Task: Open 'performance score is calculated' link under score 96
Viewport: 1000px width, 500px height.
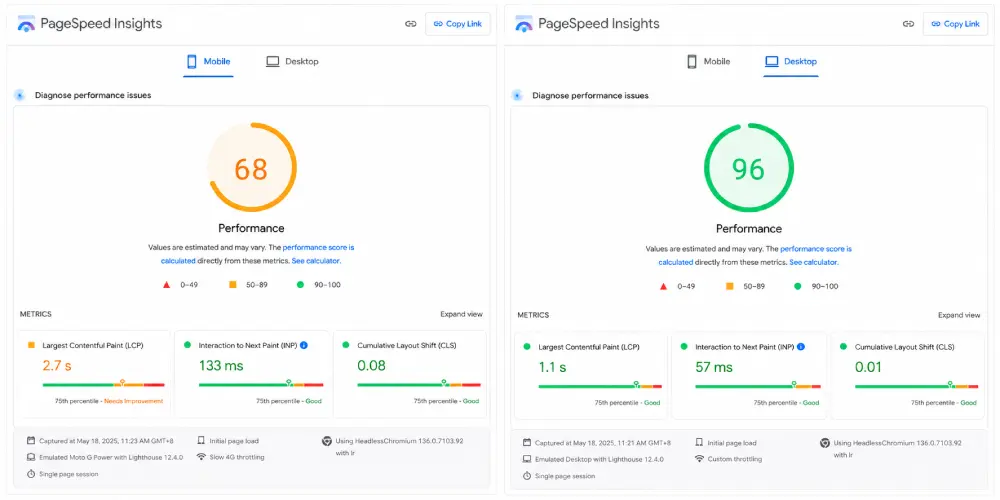Action: [755, 255]
